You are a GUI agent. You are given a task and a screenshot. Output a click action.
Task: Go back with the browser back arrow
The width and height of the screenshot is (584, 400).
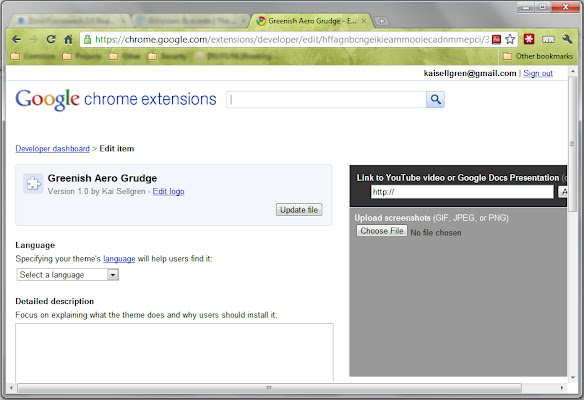tap(16, 39)
